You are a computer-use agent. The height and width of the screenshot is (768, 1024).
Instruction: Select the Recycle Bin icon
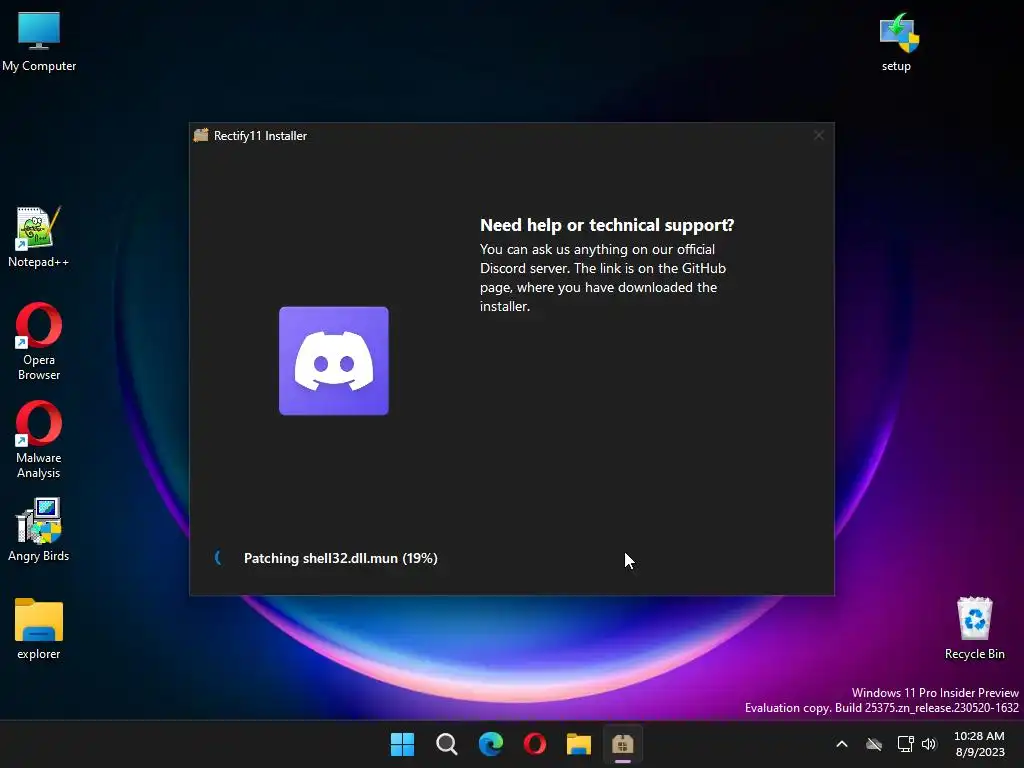click(x=974, y=628)
